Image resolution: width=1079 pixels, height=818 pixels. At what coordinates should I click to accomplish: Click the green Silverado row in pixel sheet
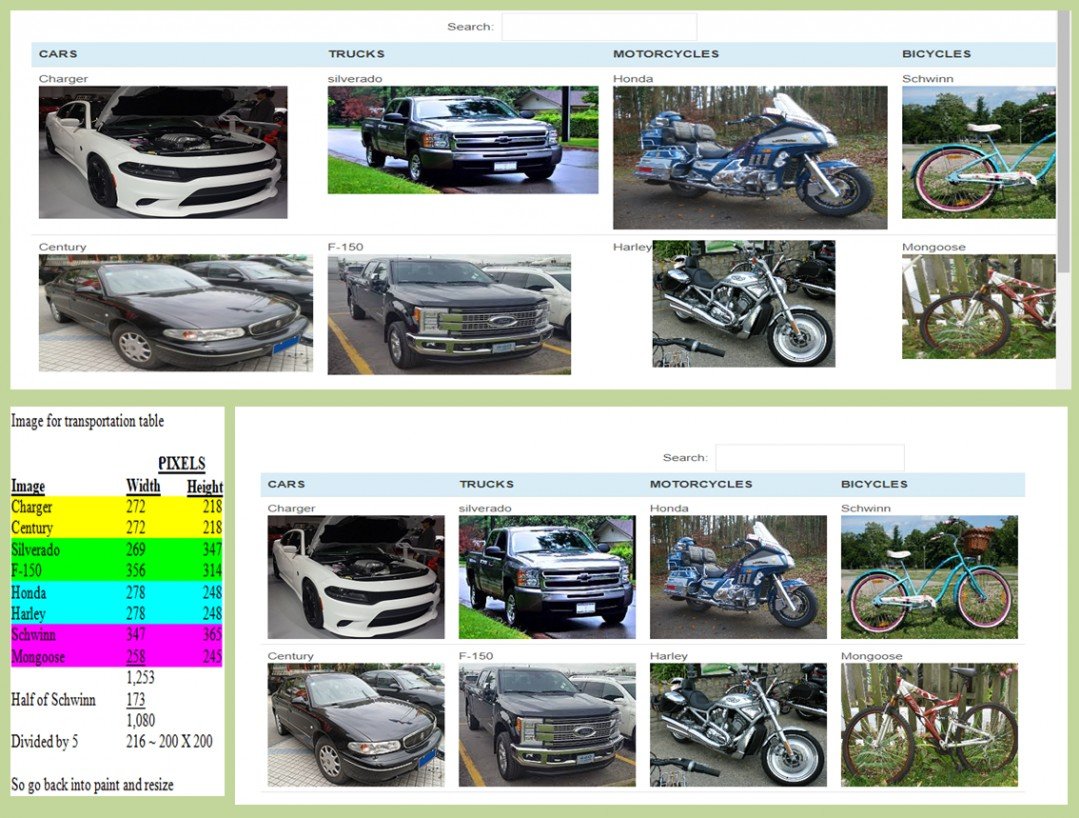click(116, 549)
